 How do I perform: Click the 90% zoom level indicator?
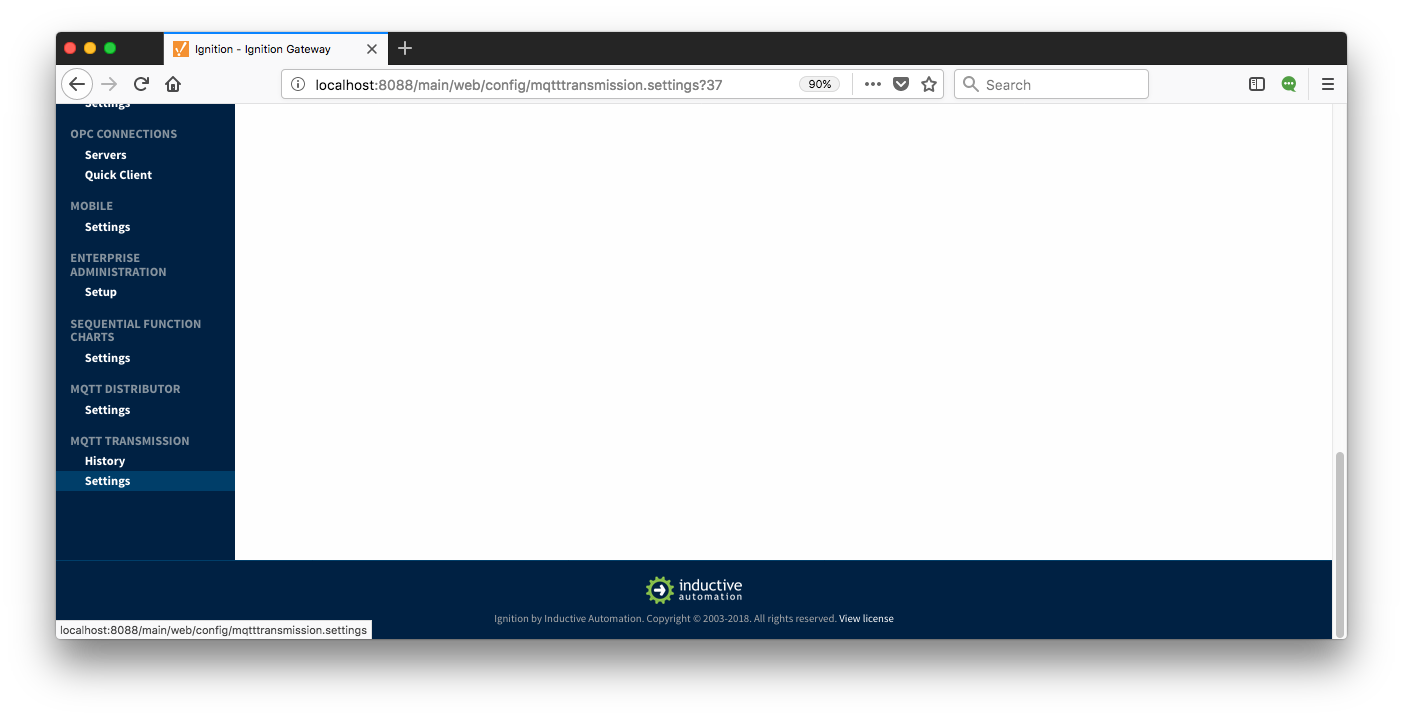click(820, 85)
